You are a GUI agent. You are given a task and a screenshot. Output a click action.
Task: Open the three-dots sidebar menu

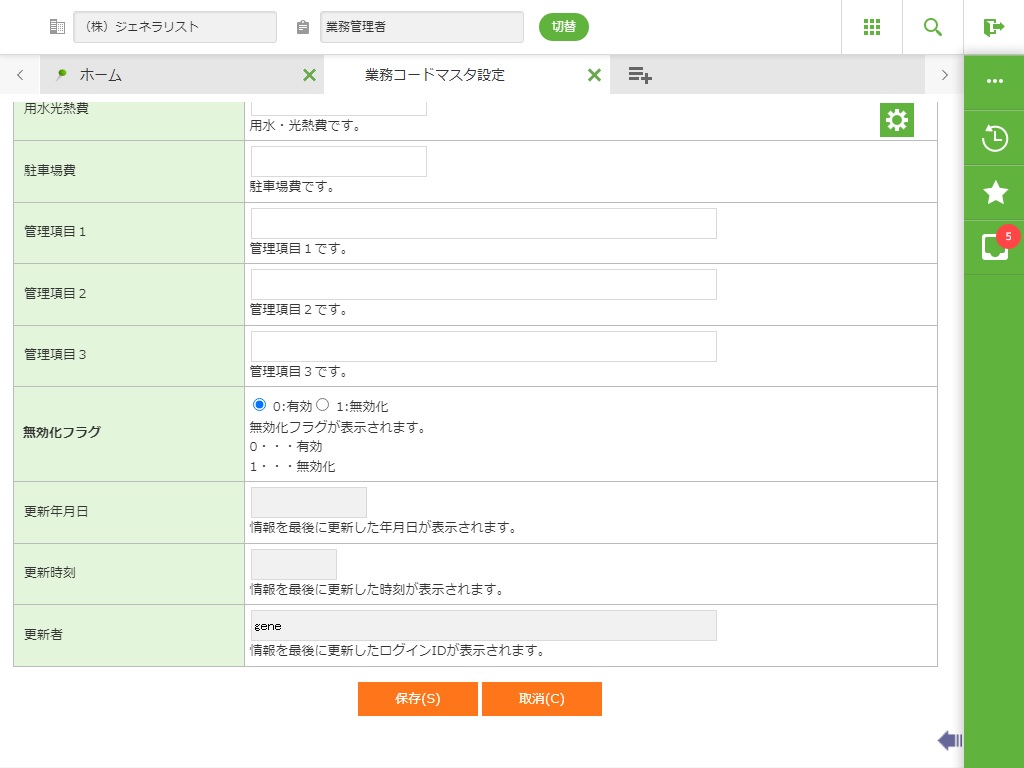tap(994, 81)
